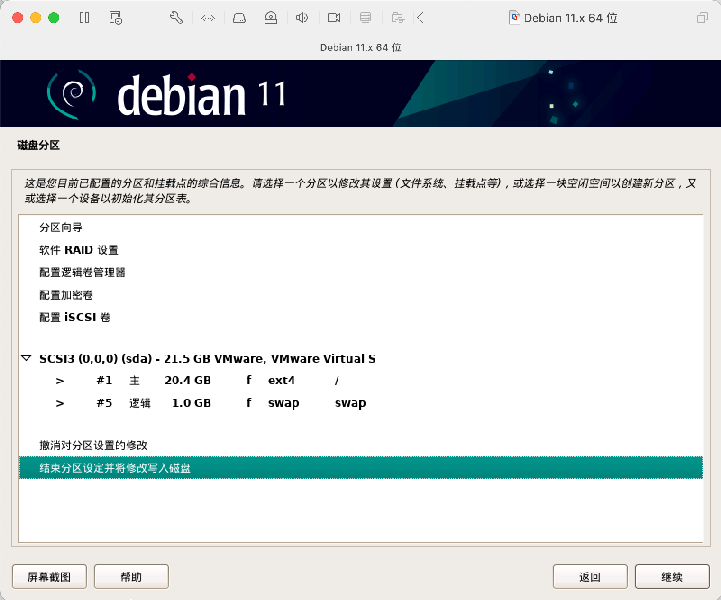Click the camera device icon
This screenshot has width=721, height=600.
point(334,18)
